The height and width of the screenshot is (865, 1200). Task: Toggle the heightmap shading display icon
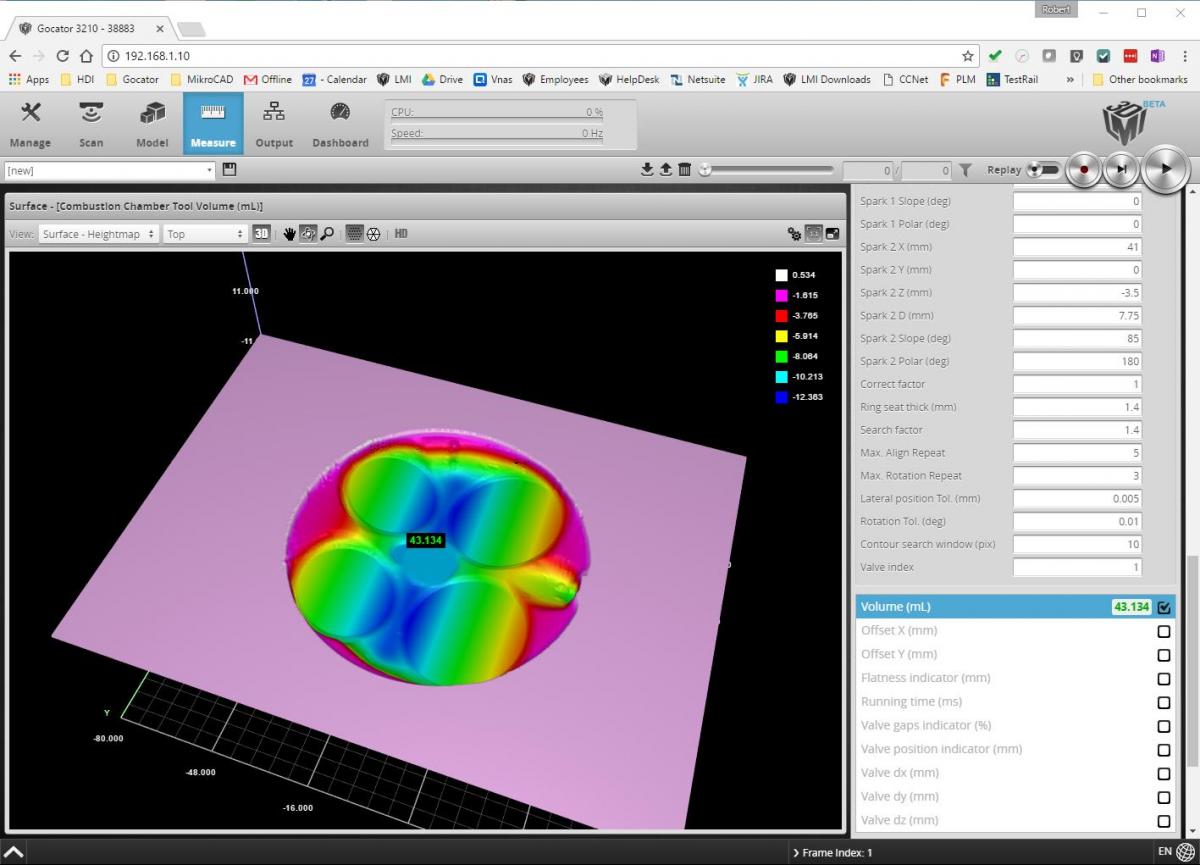click(x=354, y=234)
